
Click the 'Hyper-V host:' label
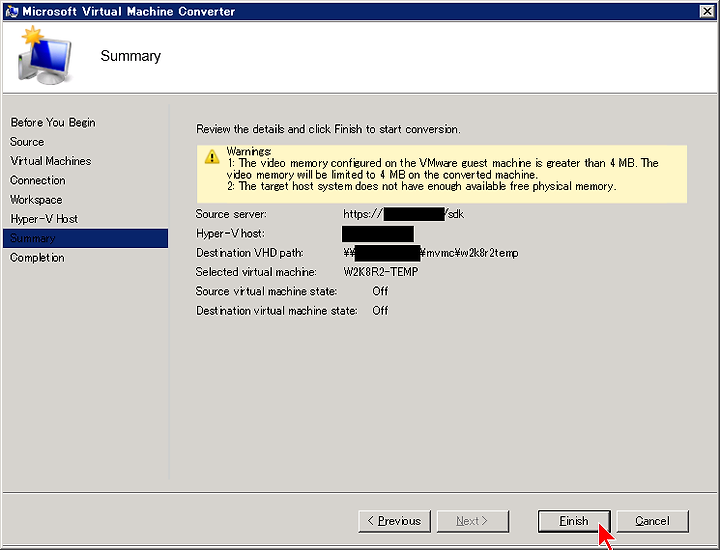tap(230, 233)
